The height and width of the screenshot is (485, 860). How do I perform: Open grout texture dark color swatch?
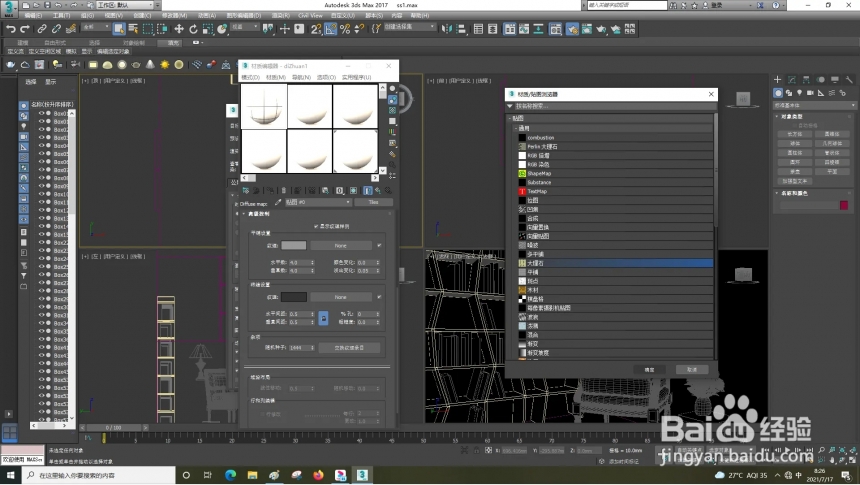coord(293,297)
